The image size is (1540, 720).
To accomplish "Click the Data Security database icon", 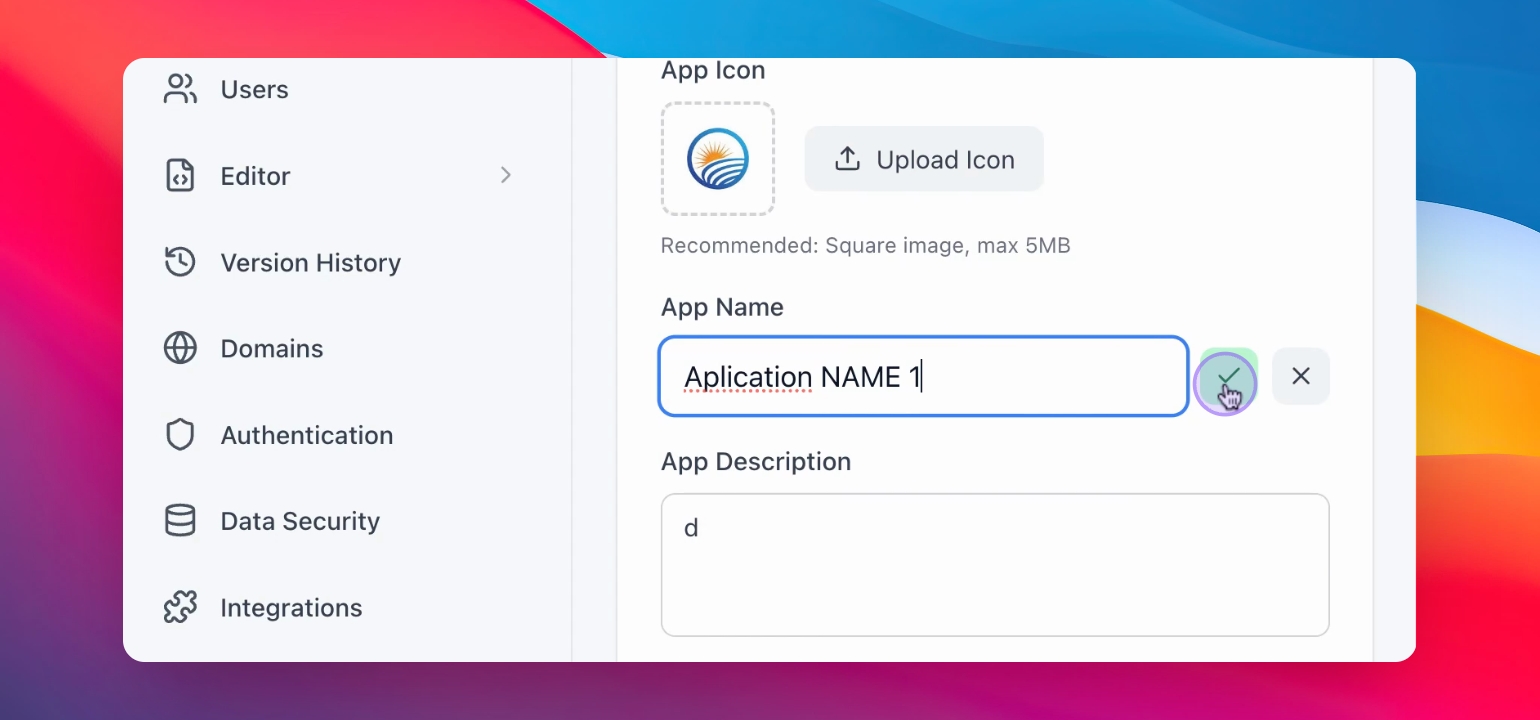I will 180,521.
